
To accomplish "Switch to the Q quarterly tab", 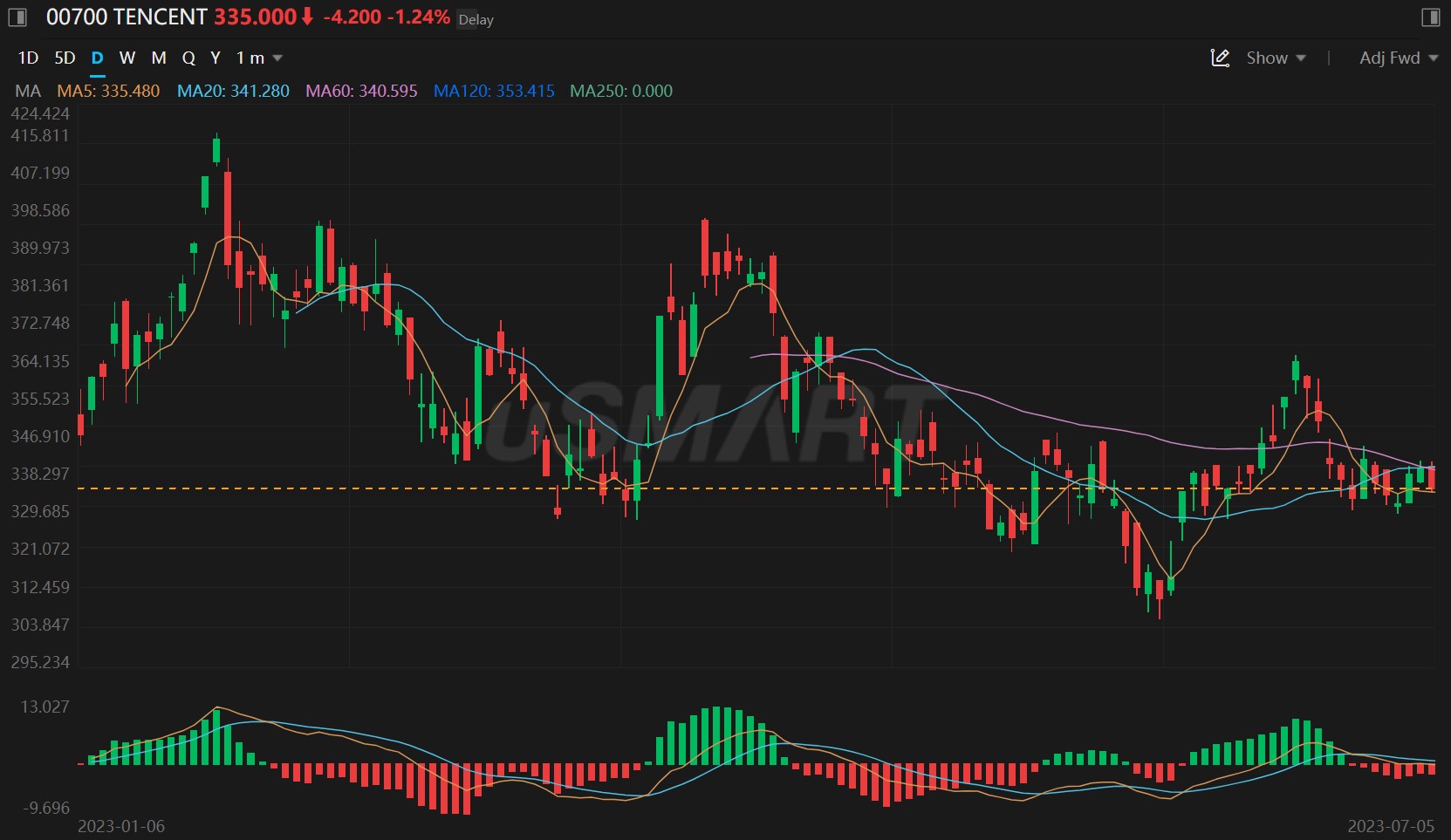I will coord(188,58).
